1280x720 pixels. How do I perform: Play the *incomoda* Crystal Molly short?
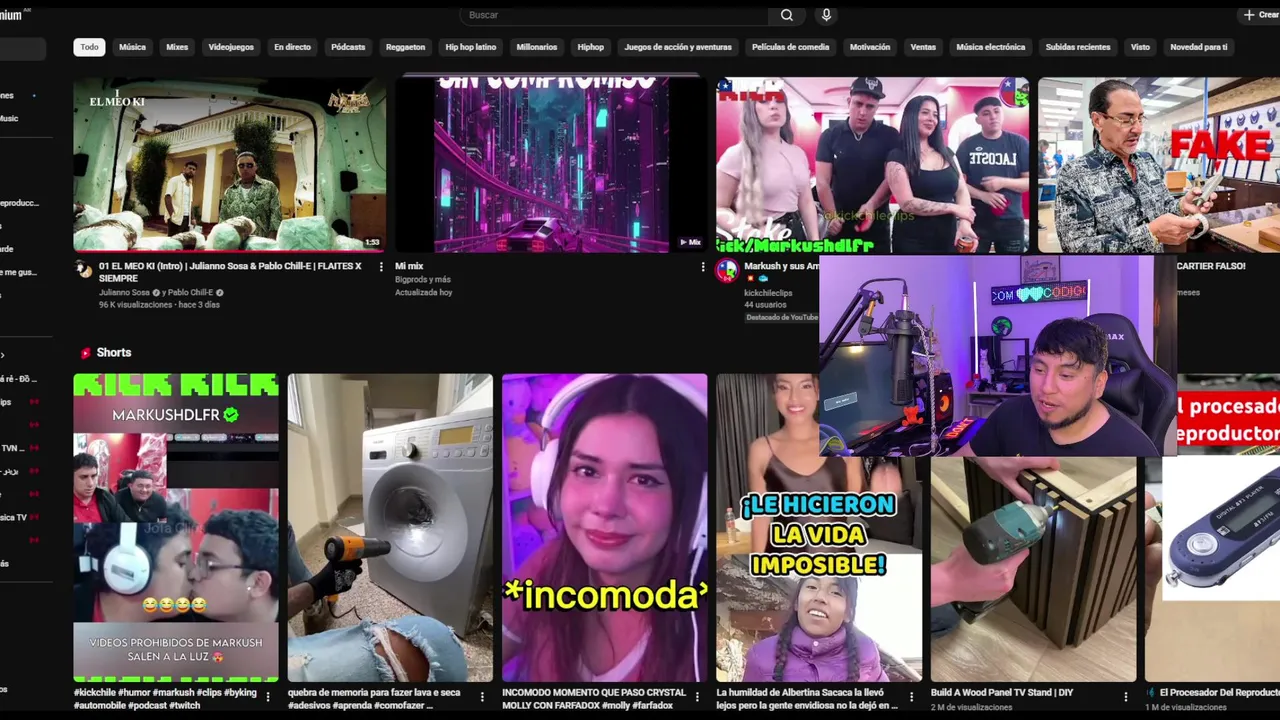pos(604,527)
